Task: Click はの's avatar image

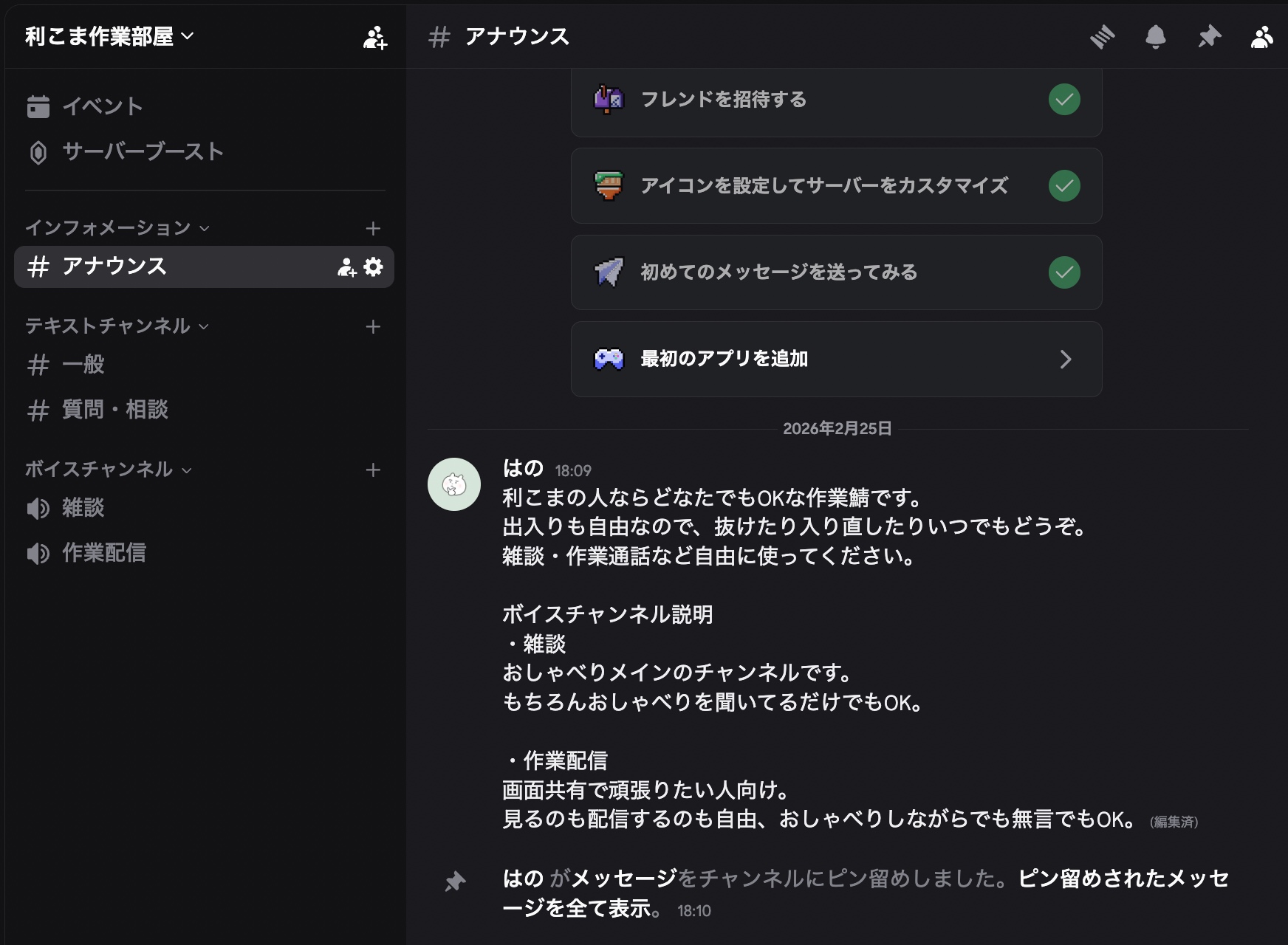Action: 454,484
